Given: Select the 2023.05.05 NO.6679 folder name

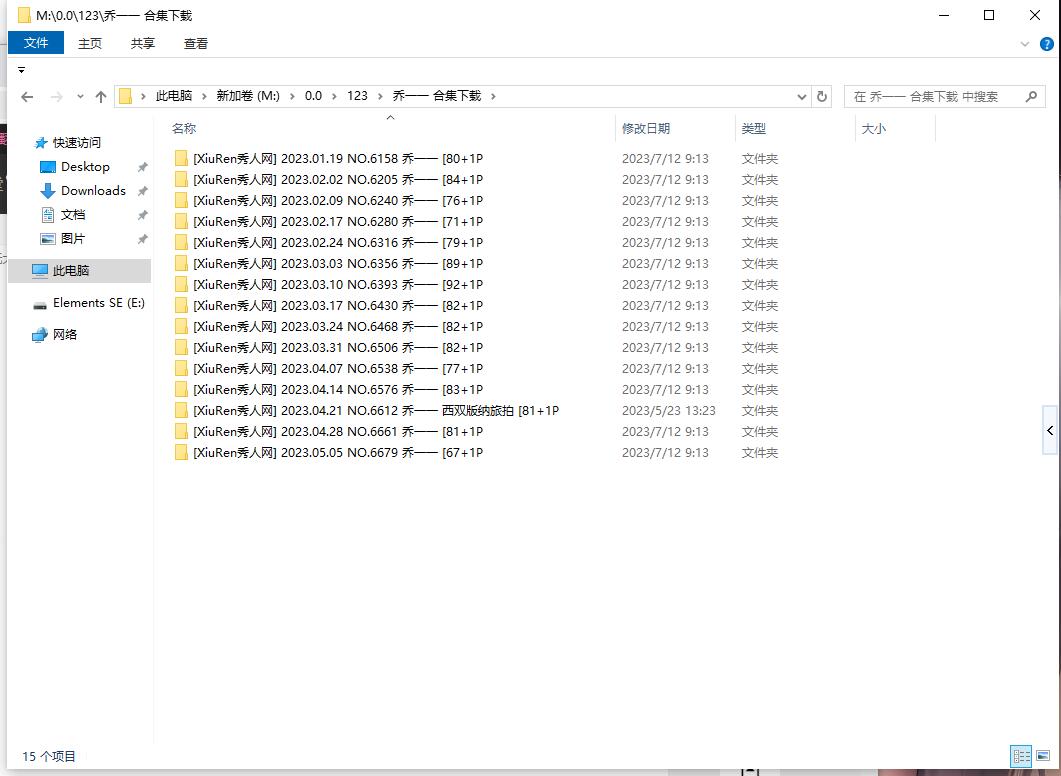Looking at the screenshot, I should click(x=338, y=452).
